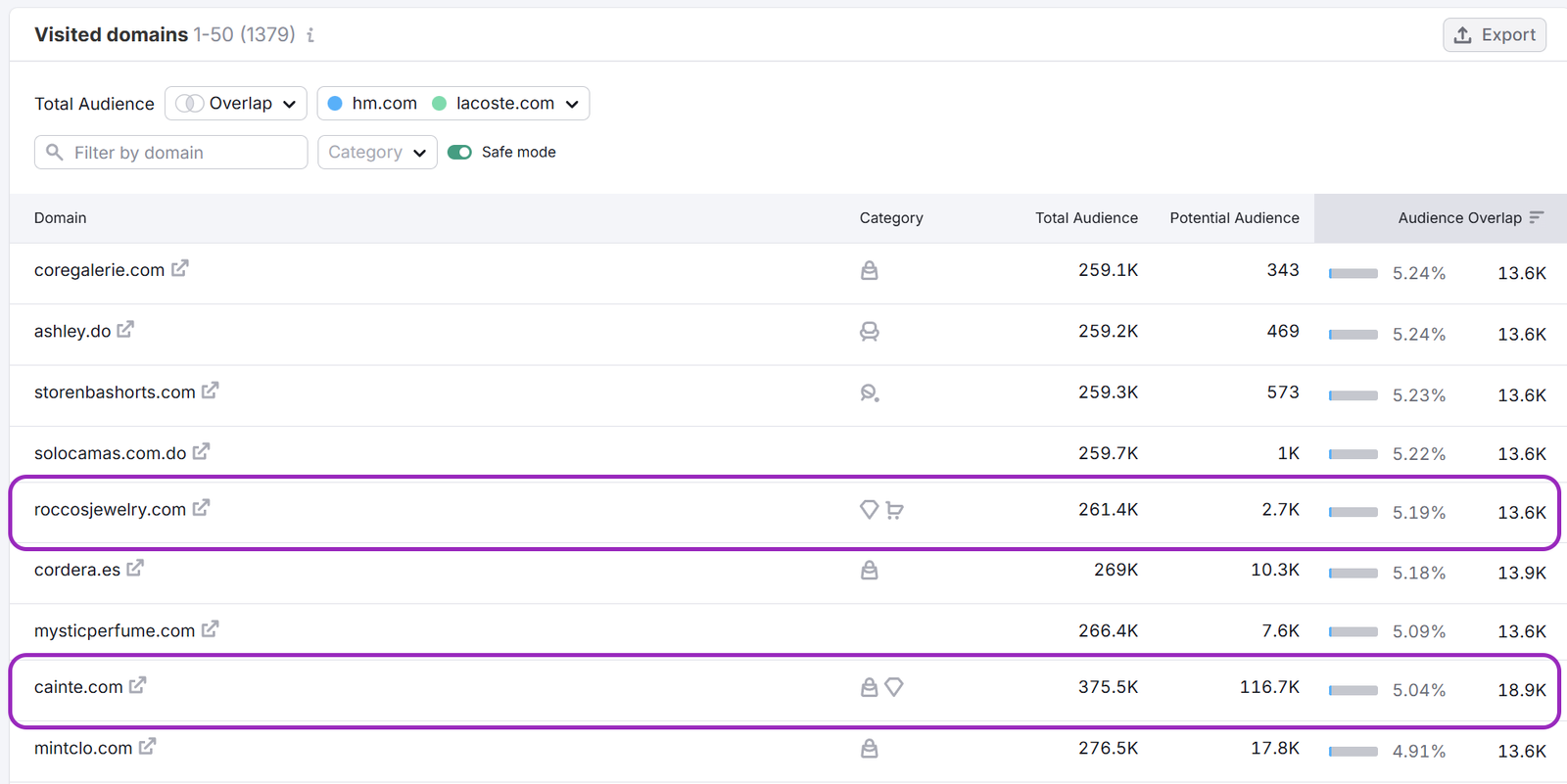The height and width of the screenshot is (784, 1567).
Task: Open the cordera.es domain link
Action: [77, 570]
